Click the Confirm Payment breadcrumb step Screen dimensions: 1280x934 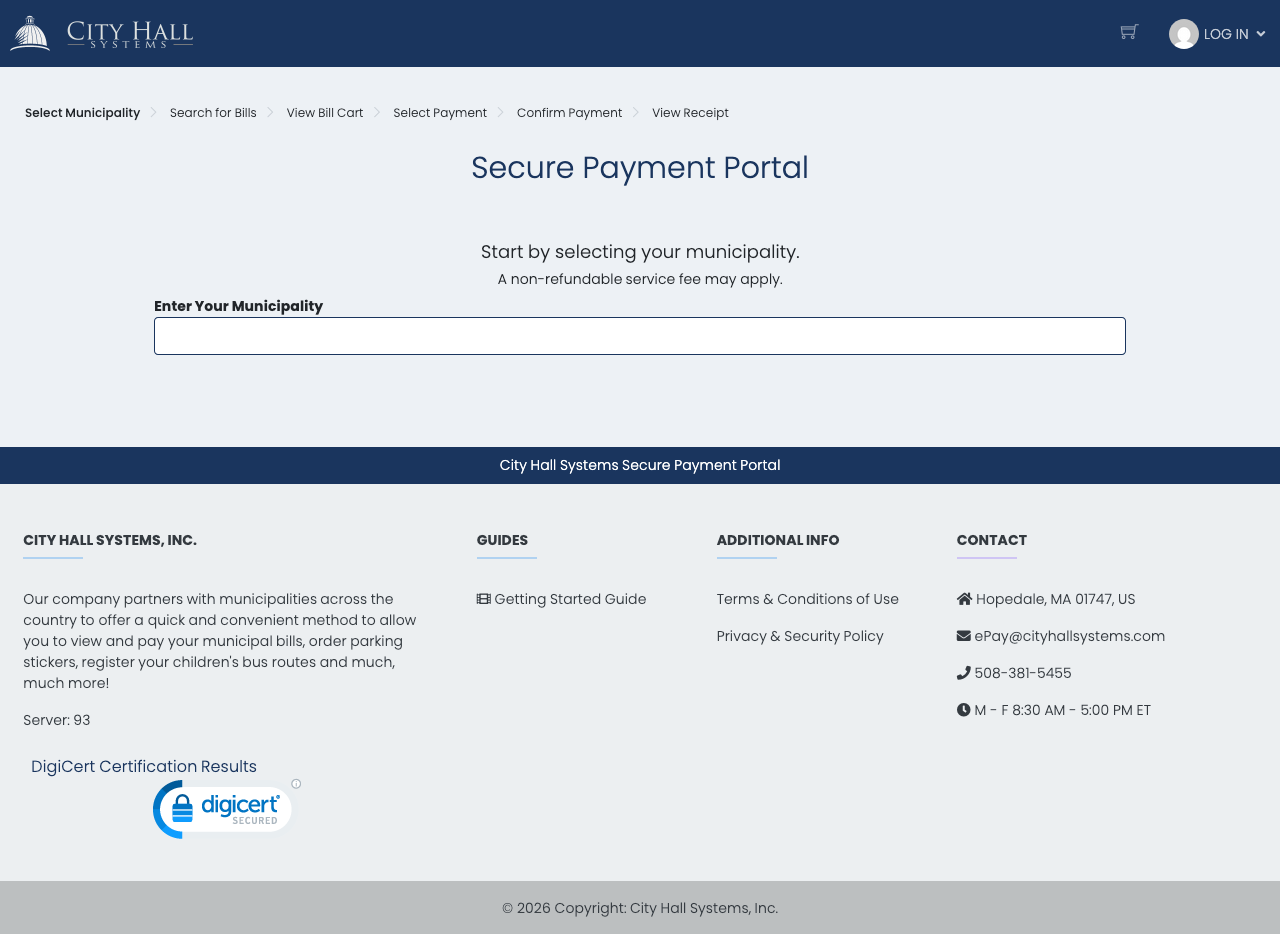(x=569, y=113)
